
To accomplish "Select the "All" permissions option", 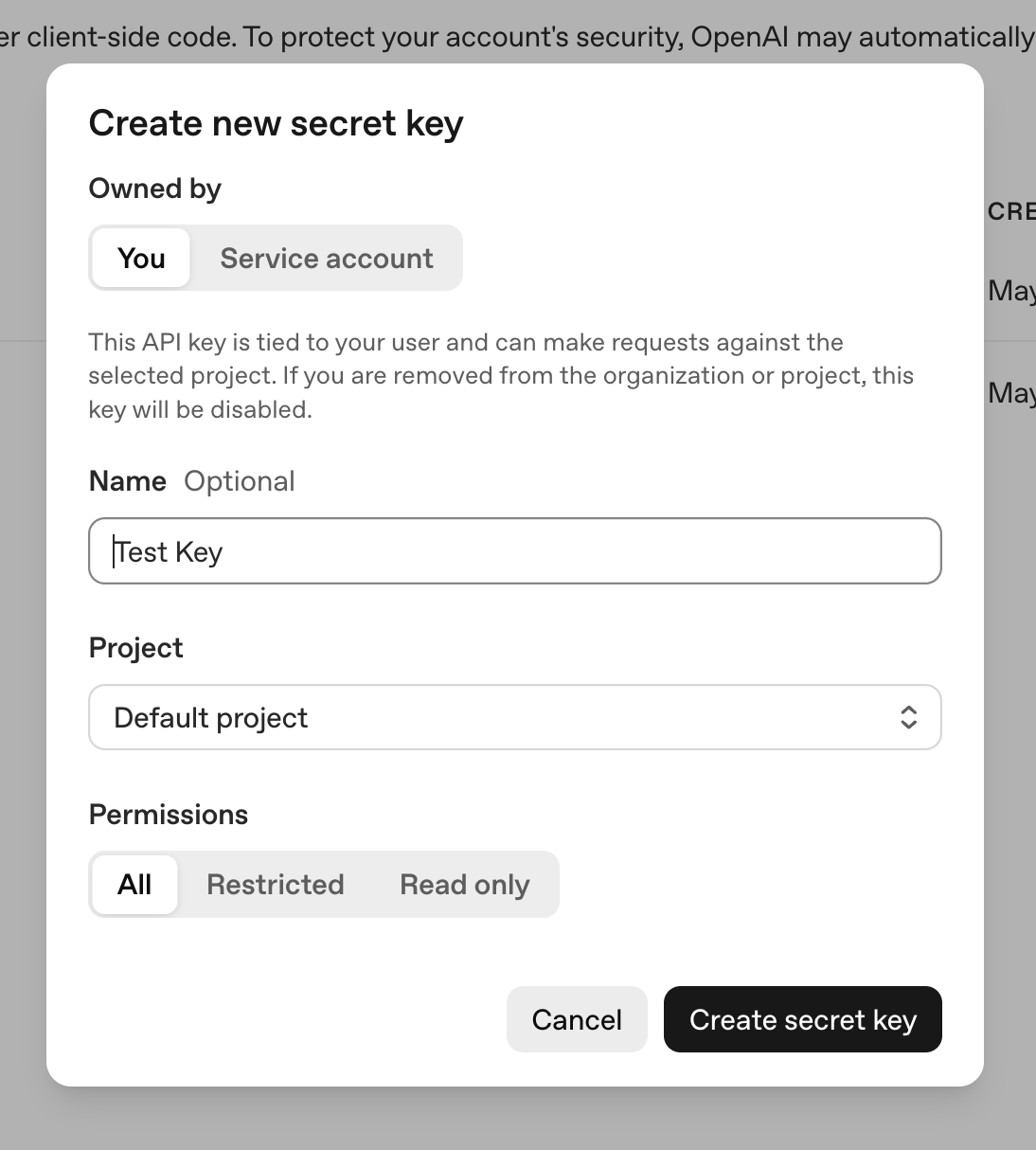I will [134, 884].
